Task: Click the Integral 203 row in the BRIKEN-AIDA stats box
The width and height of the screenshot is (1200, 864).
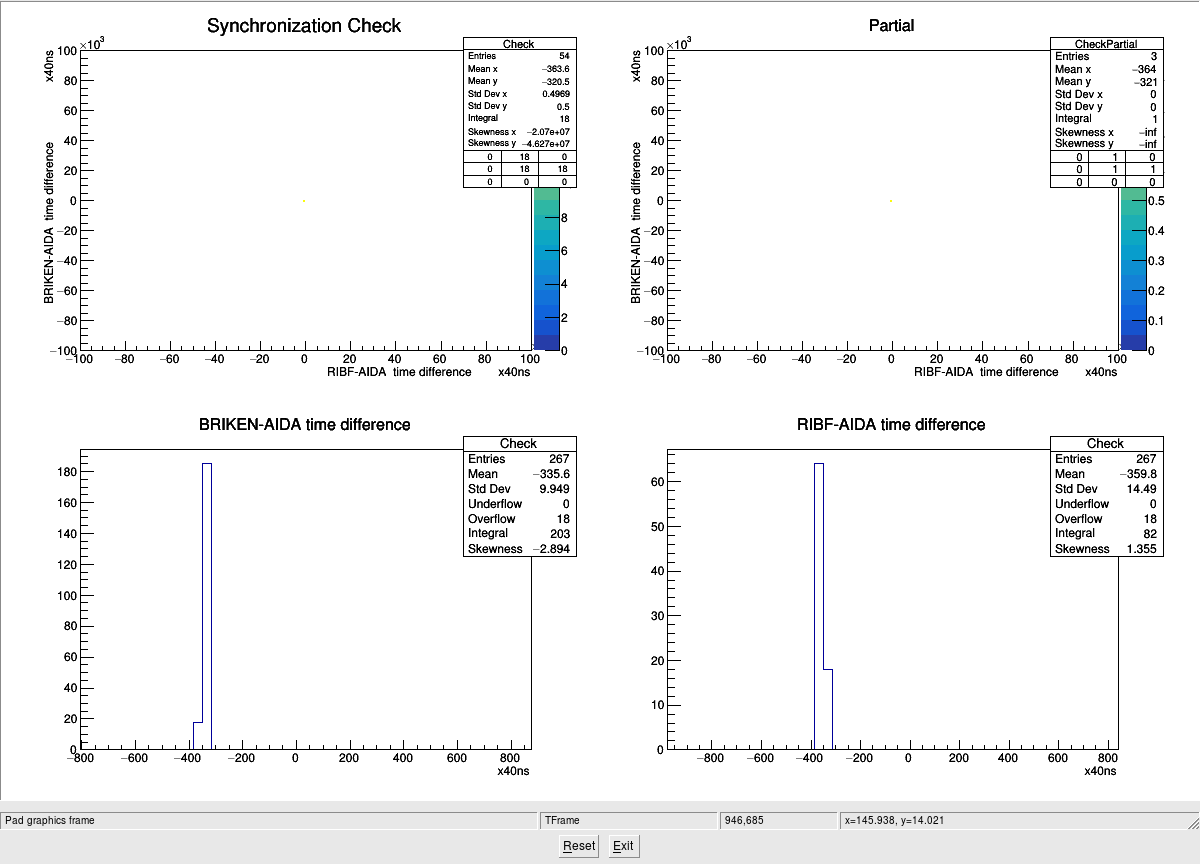Action: [x=519, y=534]
